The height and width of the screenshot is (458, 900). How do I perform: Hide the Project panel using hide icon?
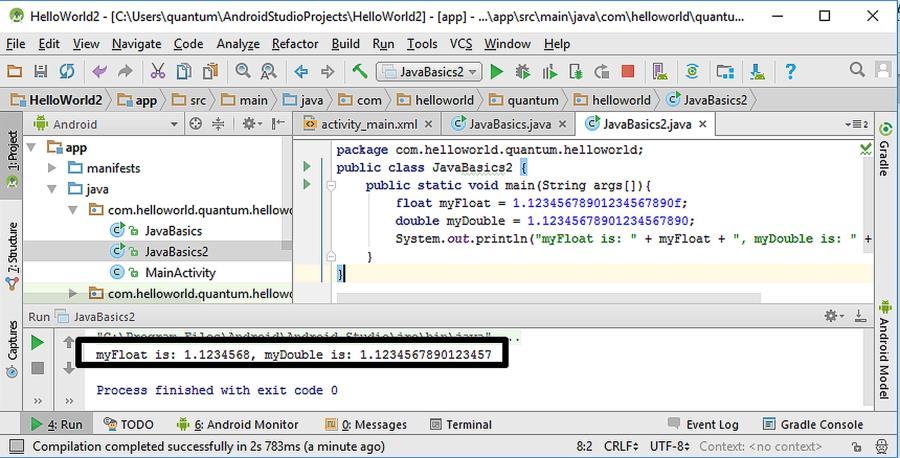click(x=278, y=124)
